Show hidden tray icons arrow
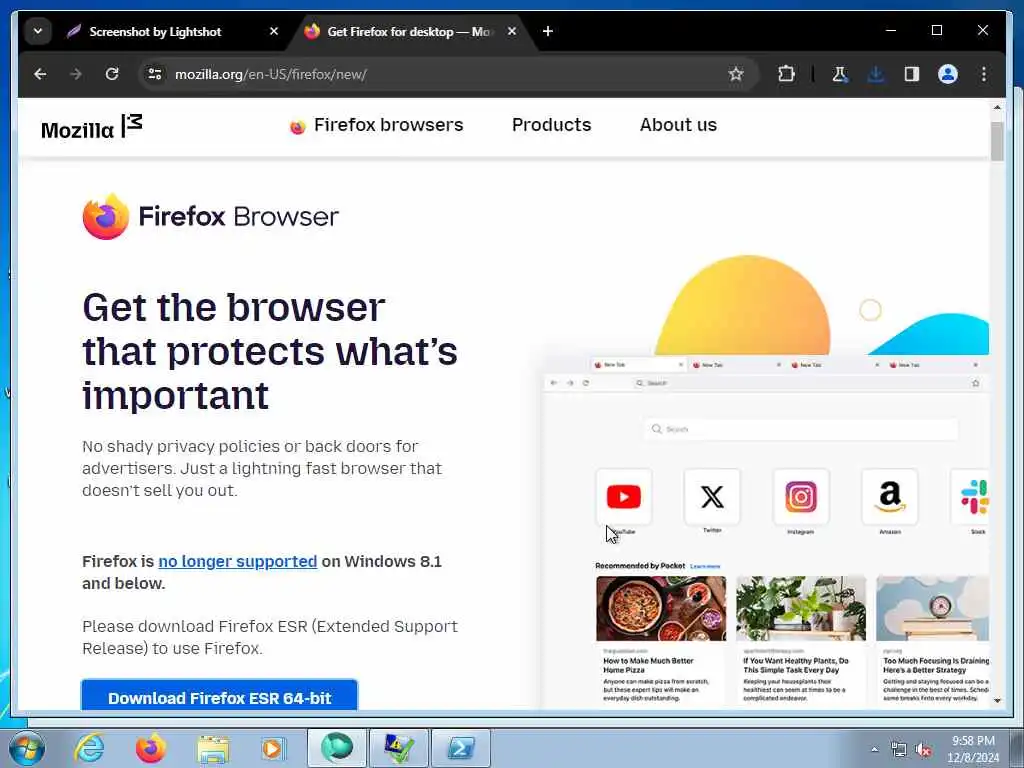Viewport: 1024px width, 768px height. coord(874,750)
